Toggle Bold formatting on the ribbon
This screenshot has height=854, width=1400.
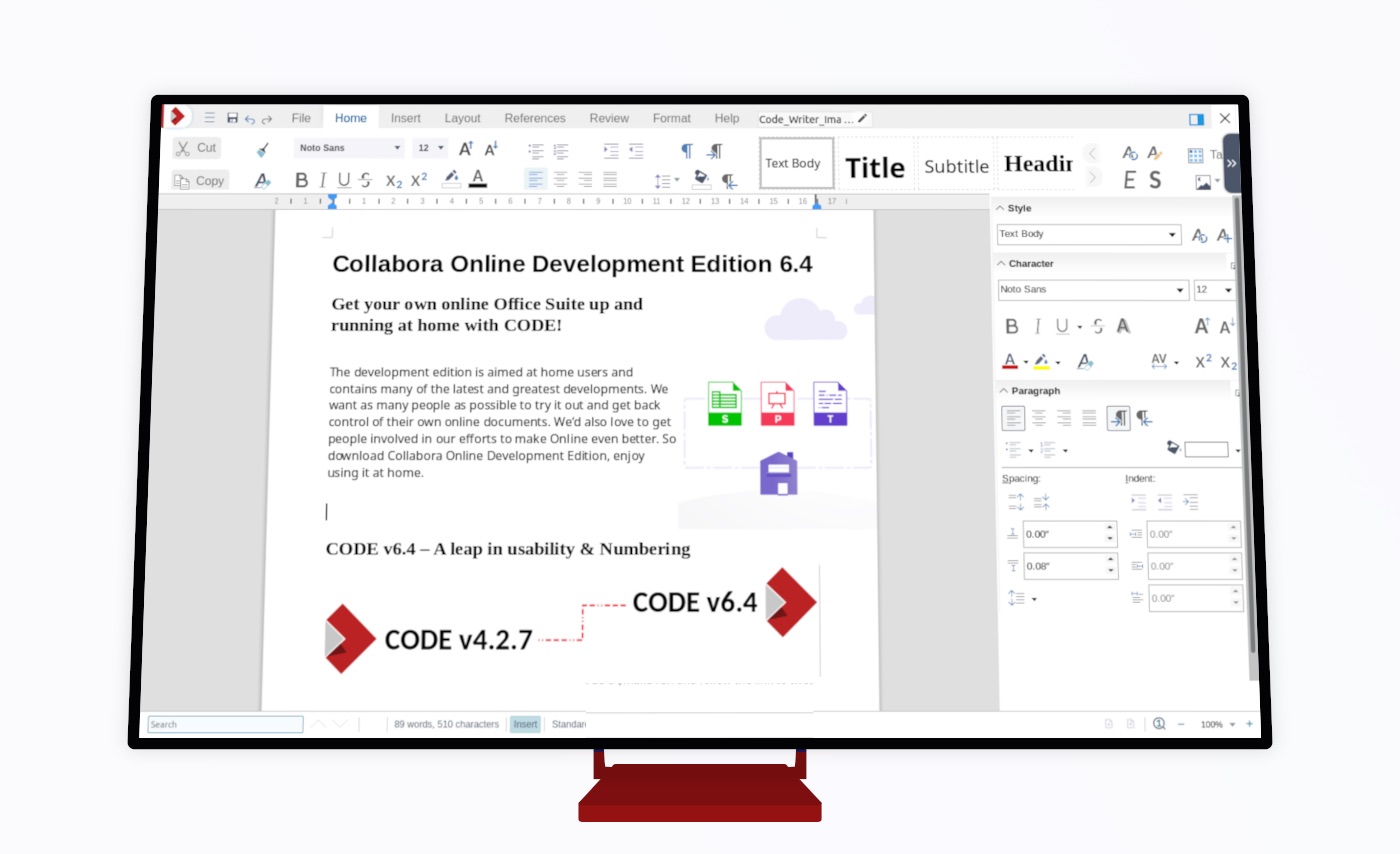(x=302, y=181)
